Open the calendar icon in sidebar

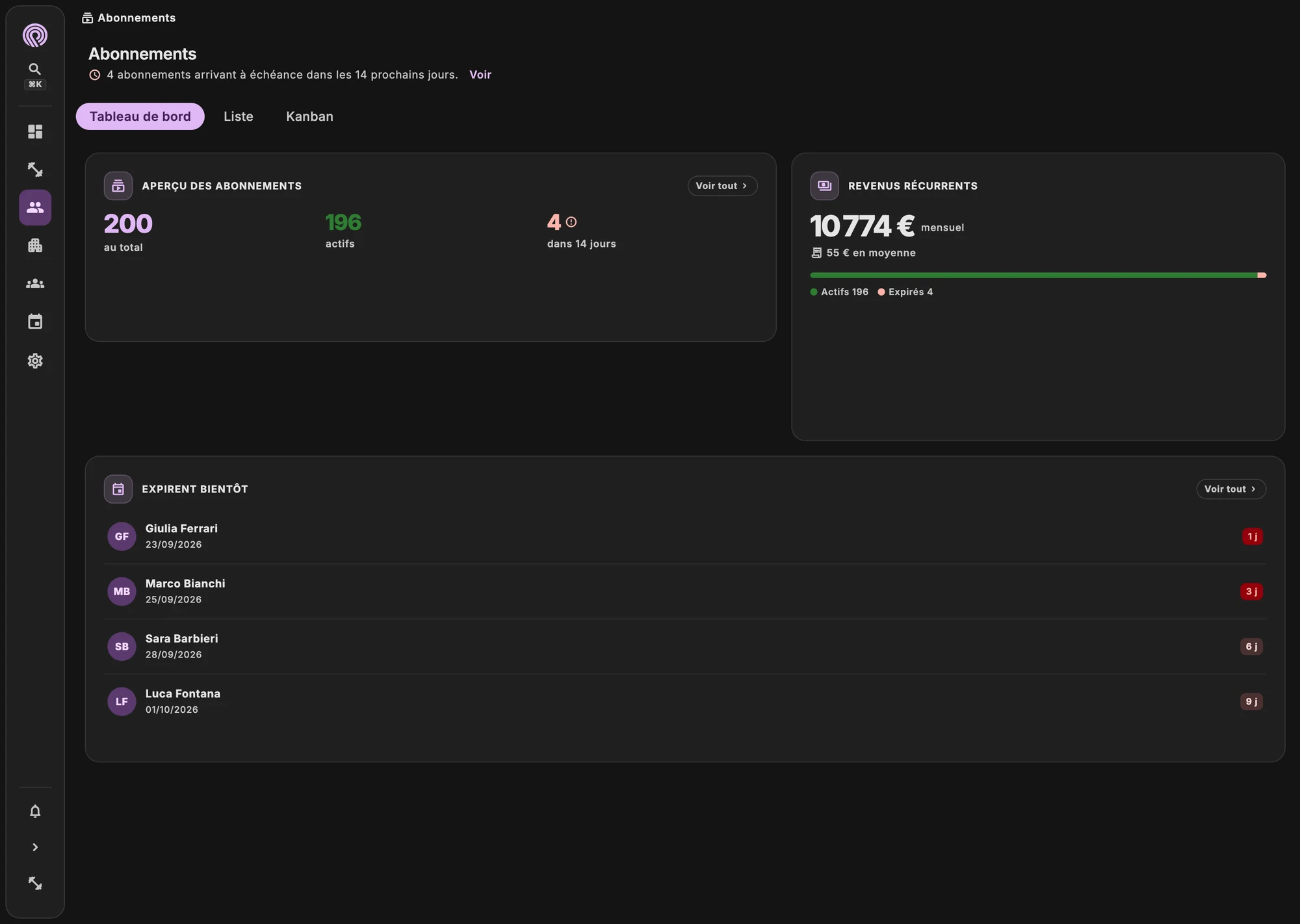[35, 322]
